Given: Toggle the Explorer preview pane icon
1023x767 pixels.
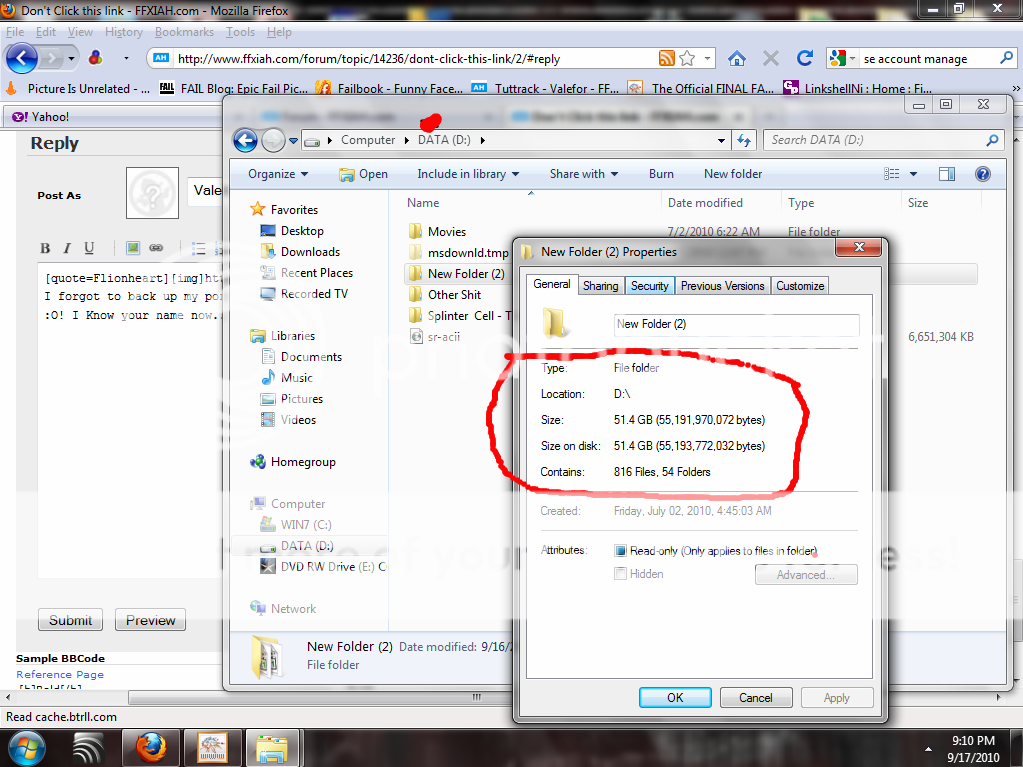Looking at the screenshot, I should 946,174.
